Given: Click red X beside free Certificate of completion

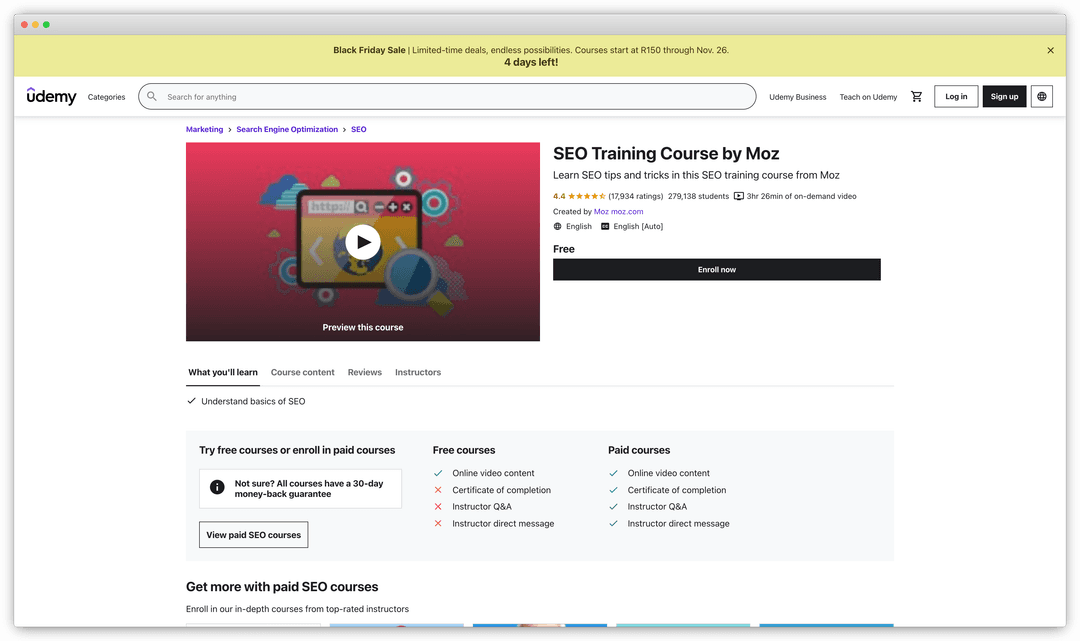Looking at the screenshot, I should pos(438,490).
